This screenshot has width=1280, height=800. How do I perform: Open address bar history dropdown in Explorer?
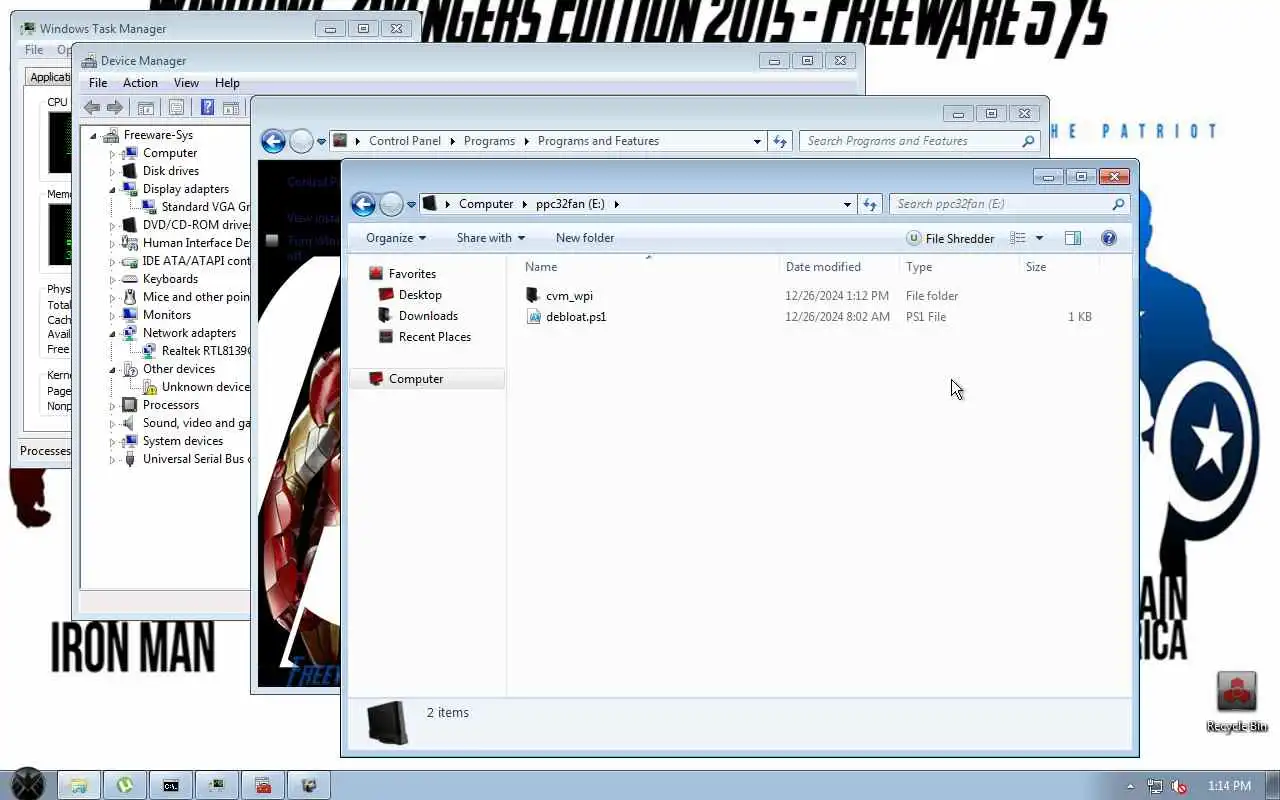coord(848,204)
